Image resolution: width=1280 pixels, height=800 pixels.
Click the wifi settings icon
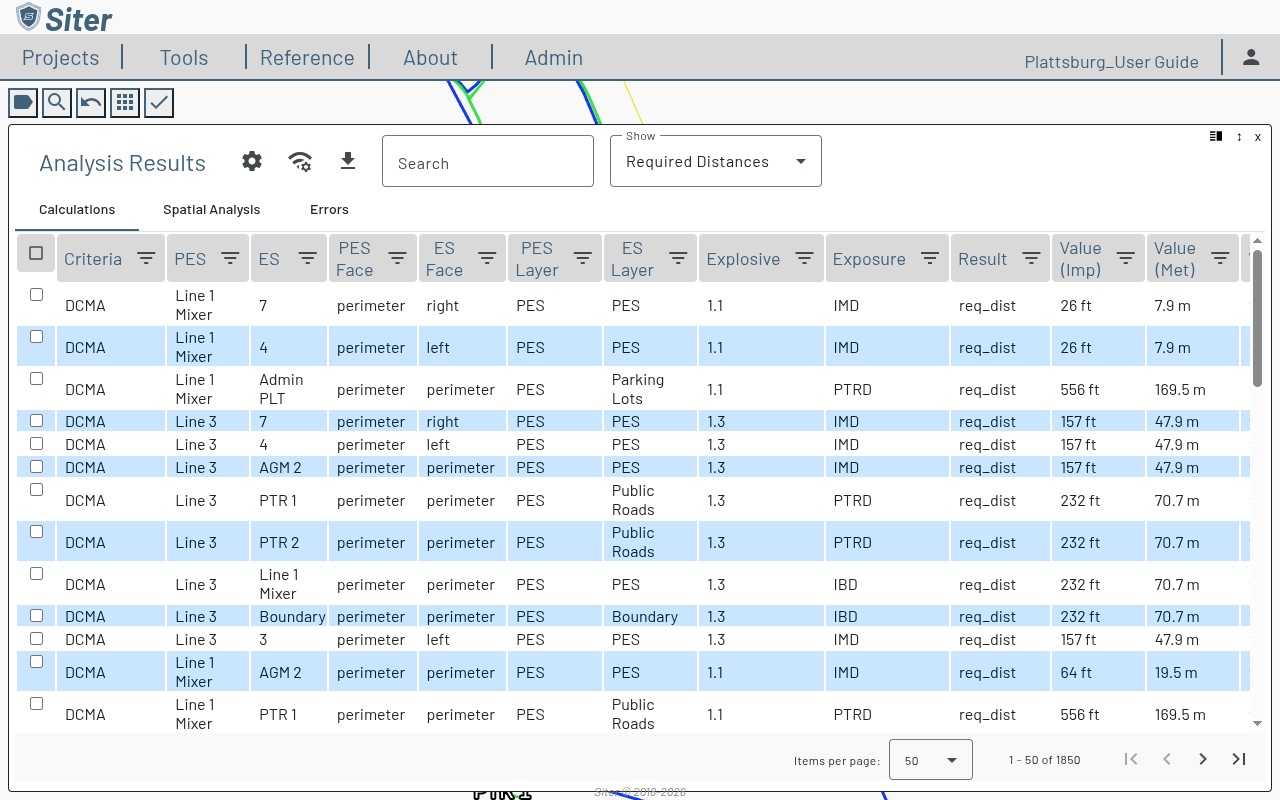(x=300, y=162)
